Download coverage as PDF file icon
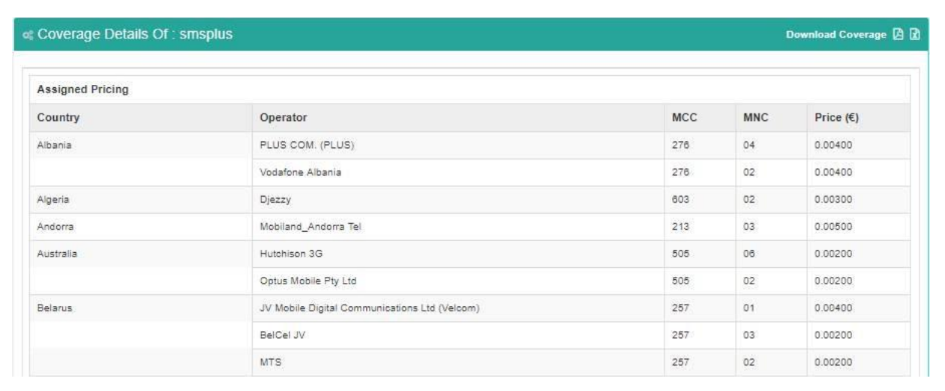 [x=898, y=34]
